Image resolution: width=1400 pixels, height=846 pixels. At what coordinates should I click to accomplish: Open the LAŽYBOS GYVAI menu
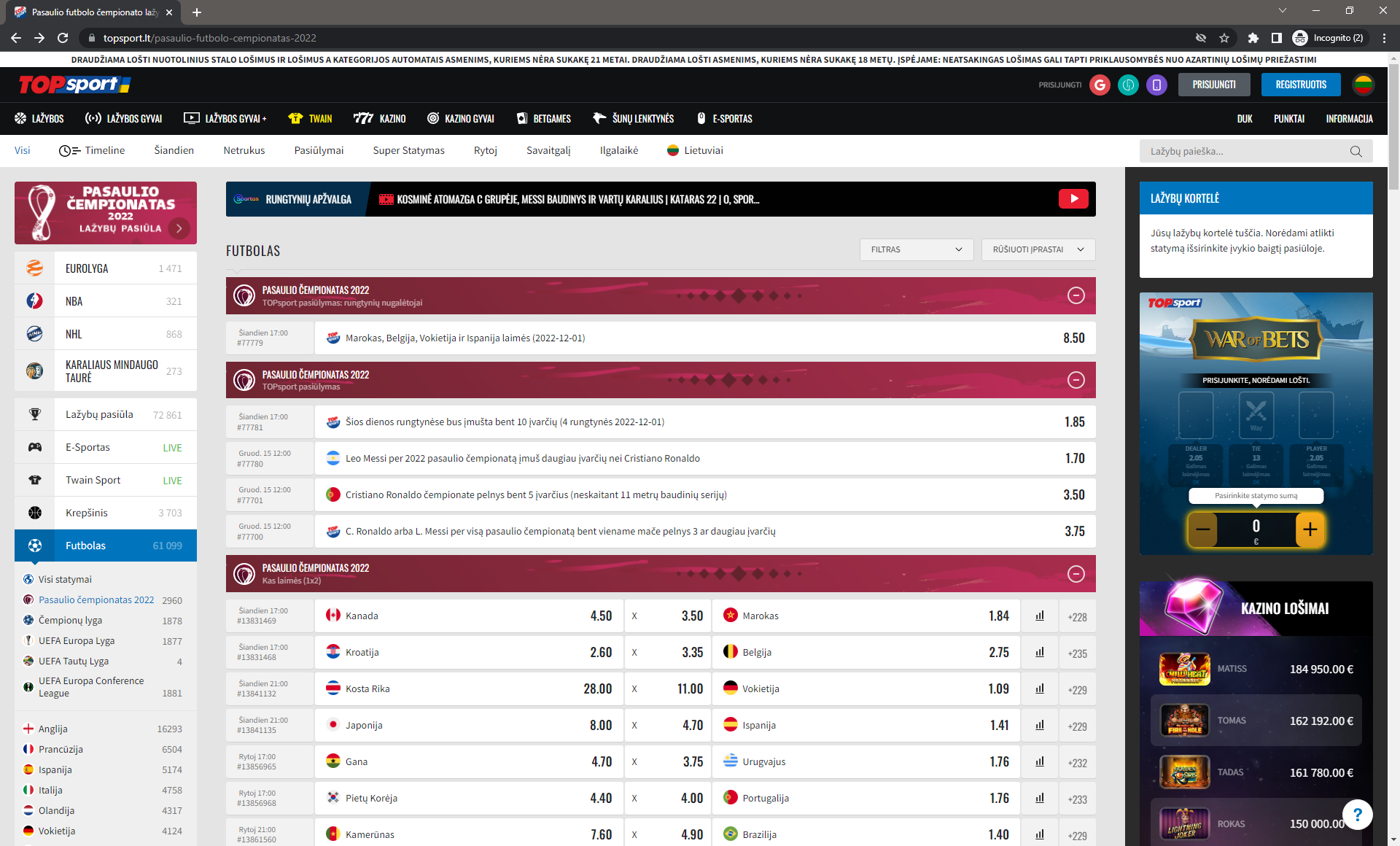(124, 119)
